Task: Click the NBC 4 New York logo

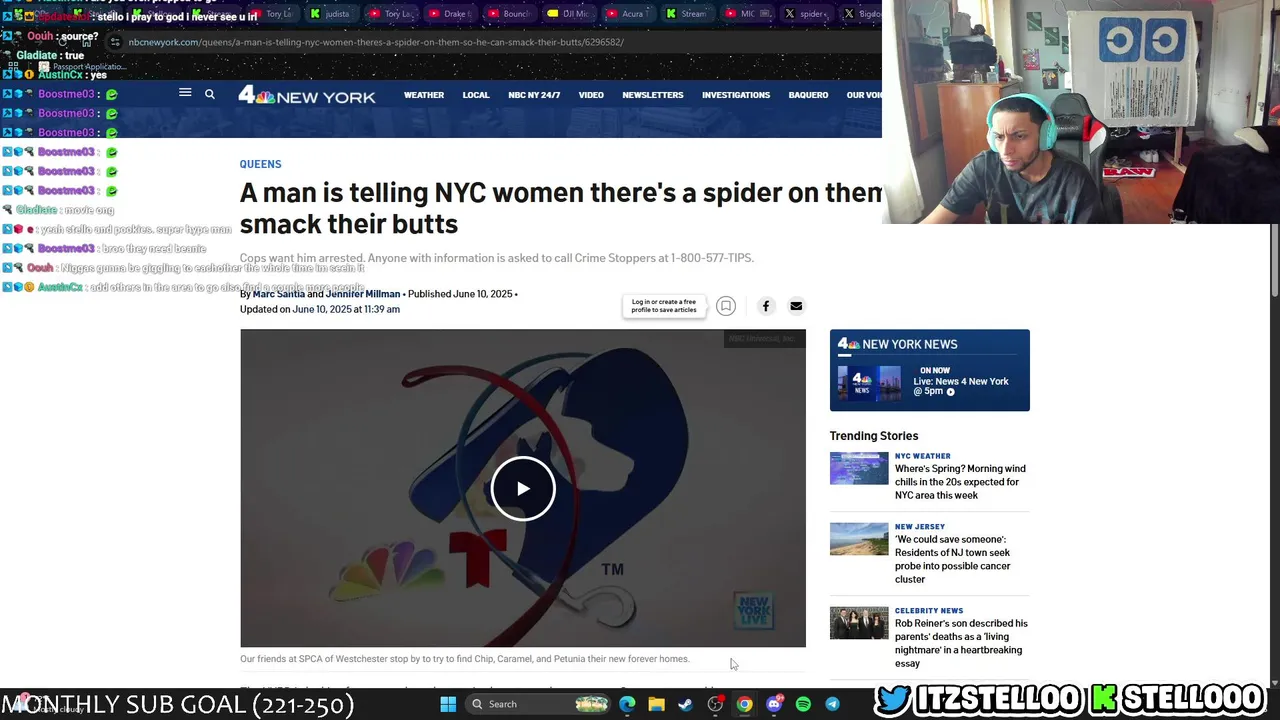Action: (307, 95)
